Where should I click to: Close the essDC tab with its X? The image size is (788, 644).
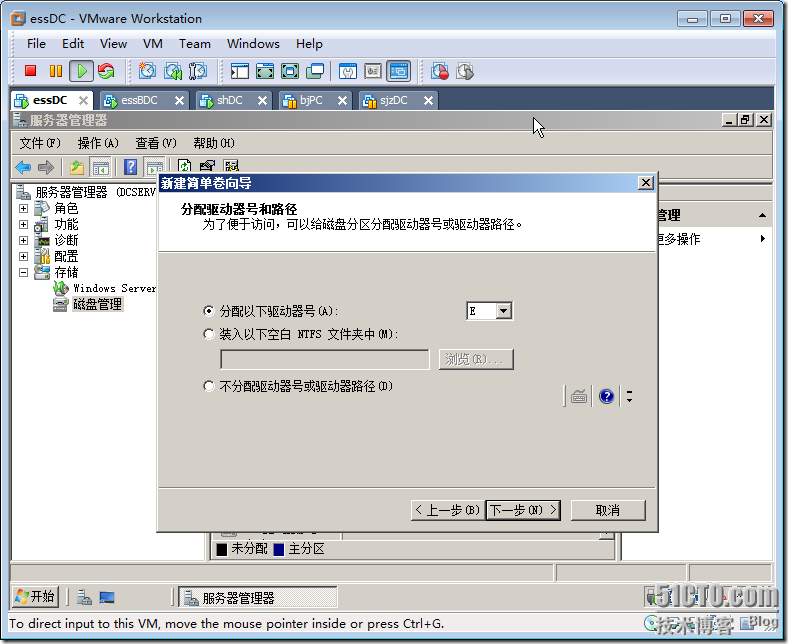pos(83,101)
